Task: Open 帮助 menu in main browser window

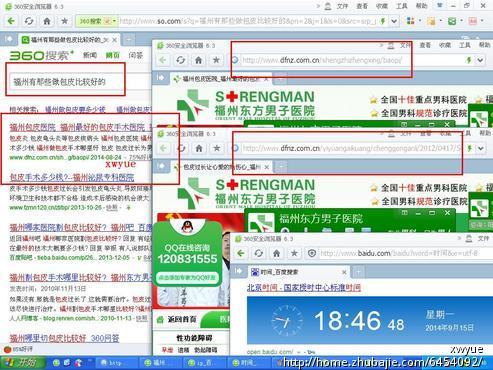Action: [x=421, y=6]
